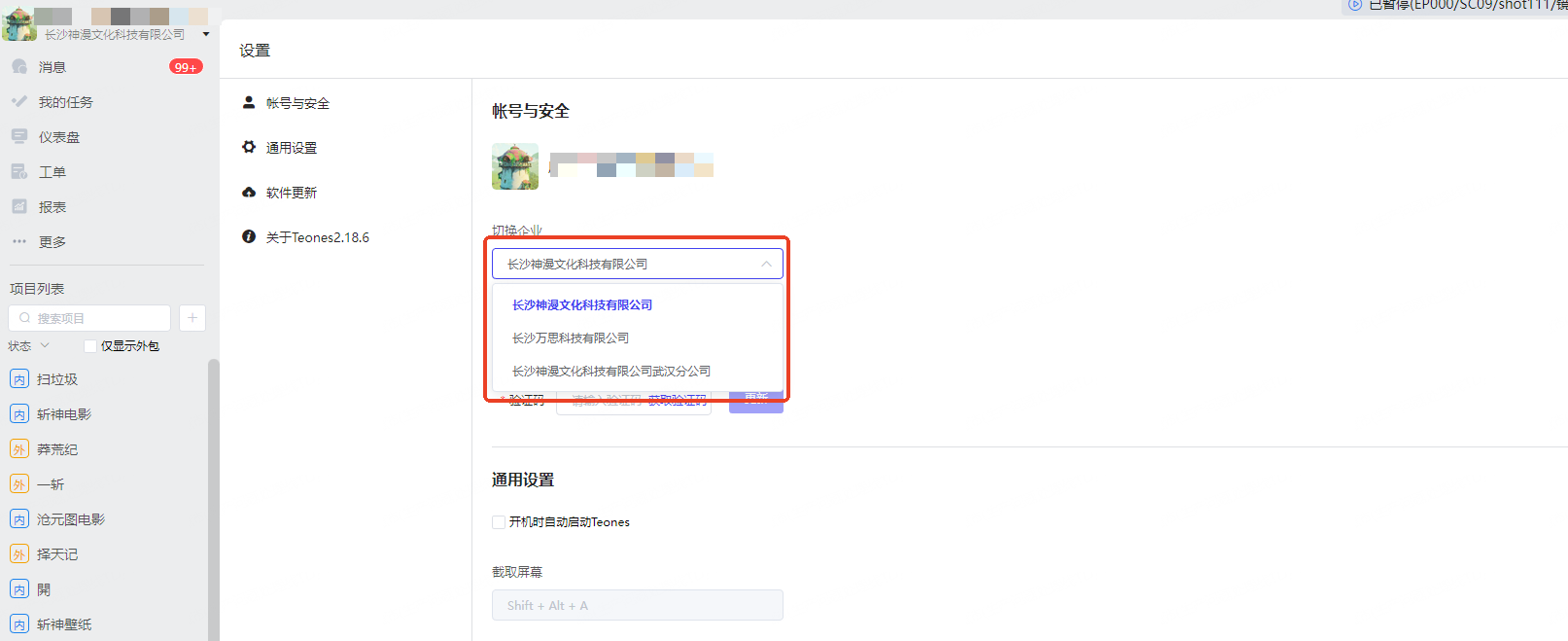Screen dimensions: 1568x641
Task: Toggle the 仅显示外包 checkbox
Action: coord(90,346)
